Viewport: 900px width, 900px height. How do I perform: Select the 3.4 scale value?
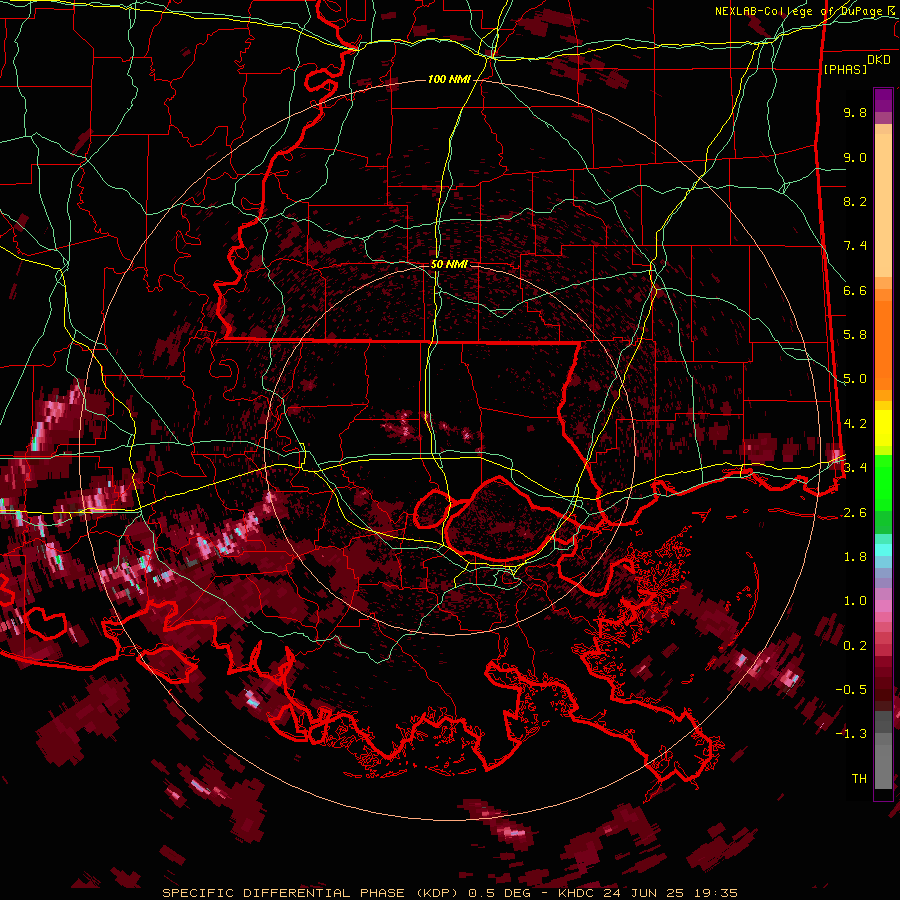pos(855,467)
